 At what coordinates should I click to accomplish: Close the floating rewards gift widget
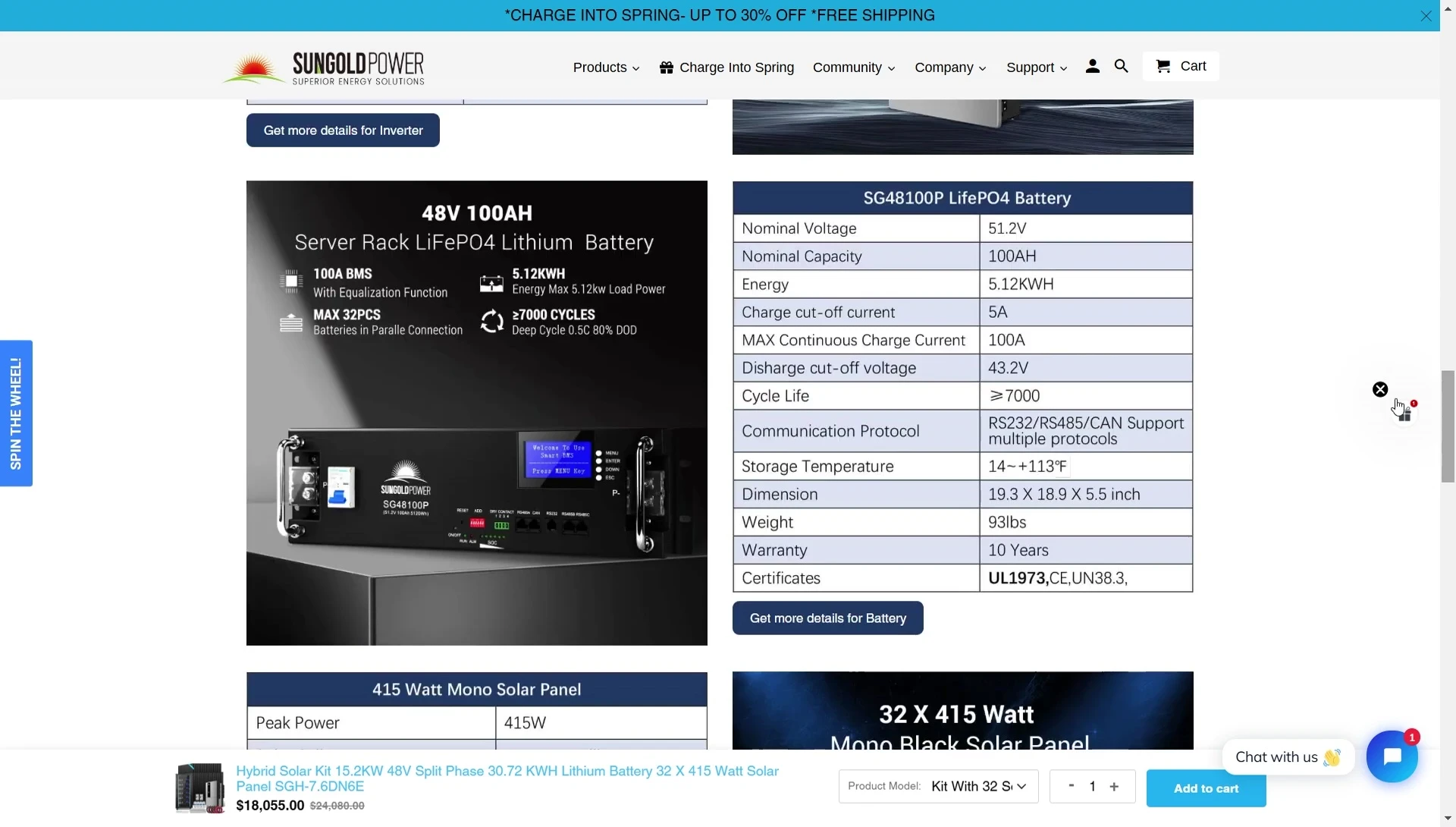pos(1380,389)
